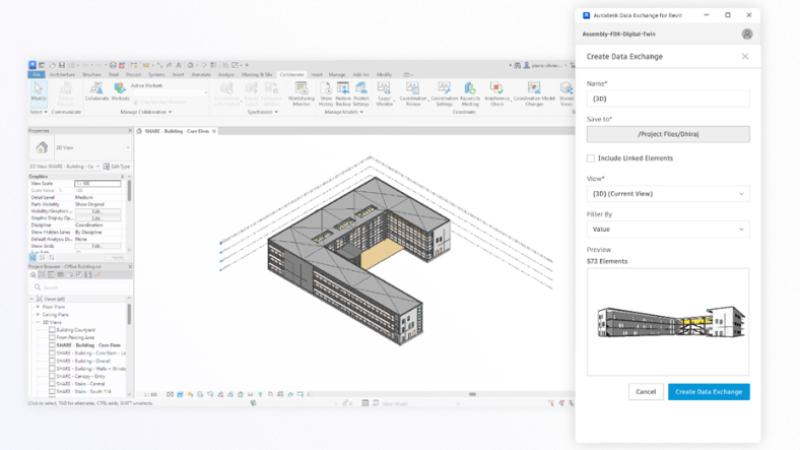
Task: Click the Modify tool in ribbon
Action: 38,93
